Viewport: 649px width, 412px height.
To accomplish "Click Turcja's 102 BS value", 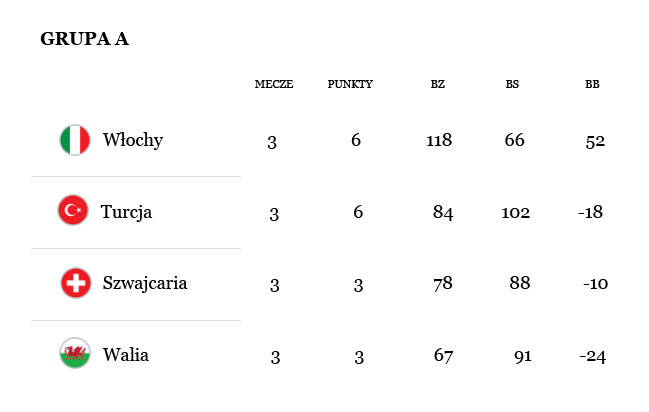I will pos(516,212).
